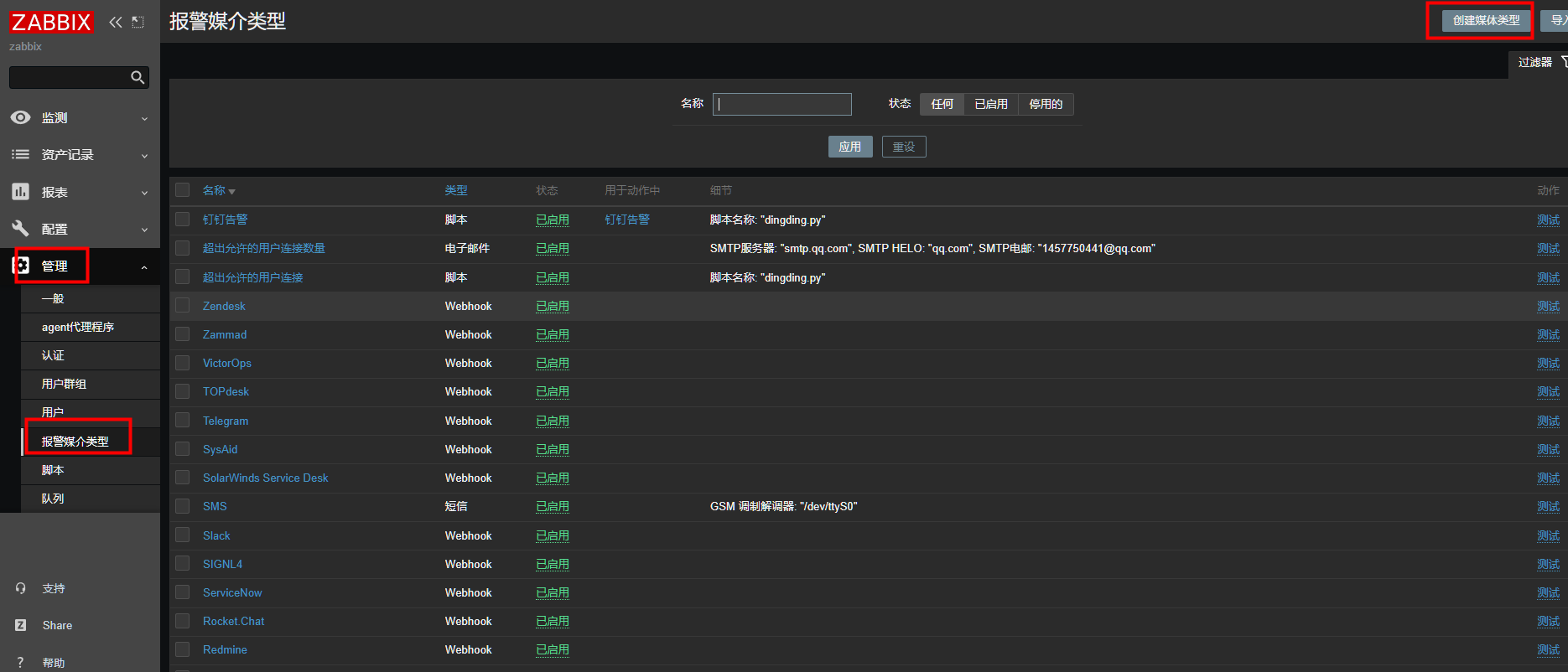Viewport: 1568px width, 672px height.
Task: Sort by 名称 column arrow
Action: point(232,191)
